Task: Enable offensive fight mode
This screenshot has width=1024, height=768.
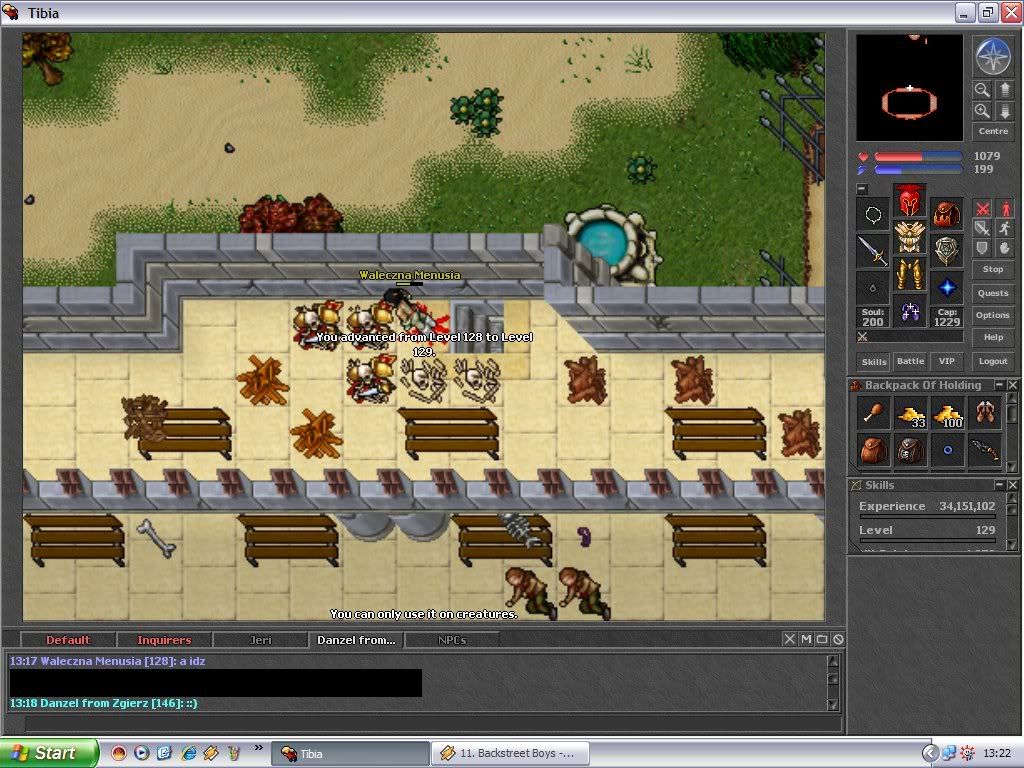Action: 982,208
